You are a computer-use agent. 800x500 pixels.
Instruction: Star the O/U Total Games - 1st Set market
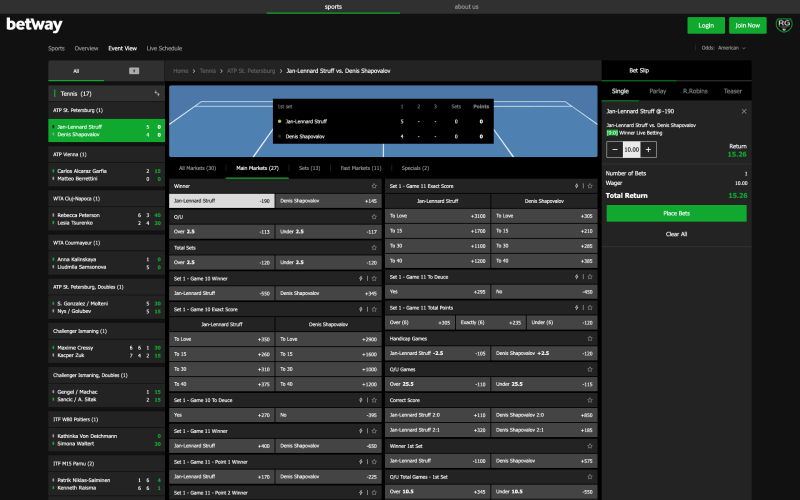pos(590,477)
